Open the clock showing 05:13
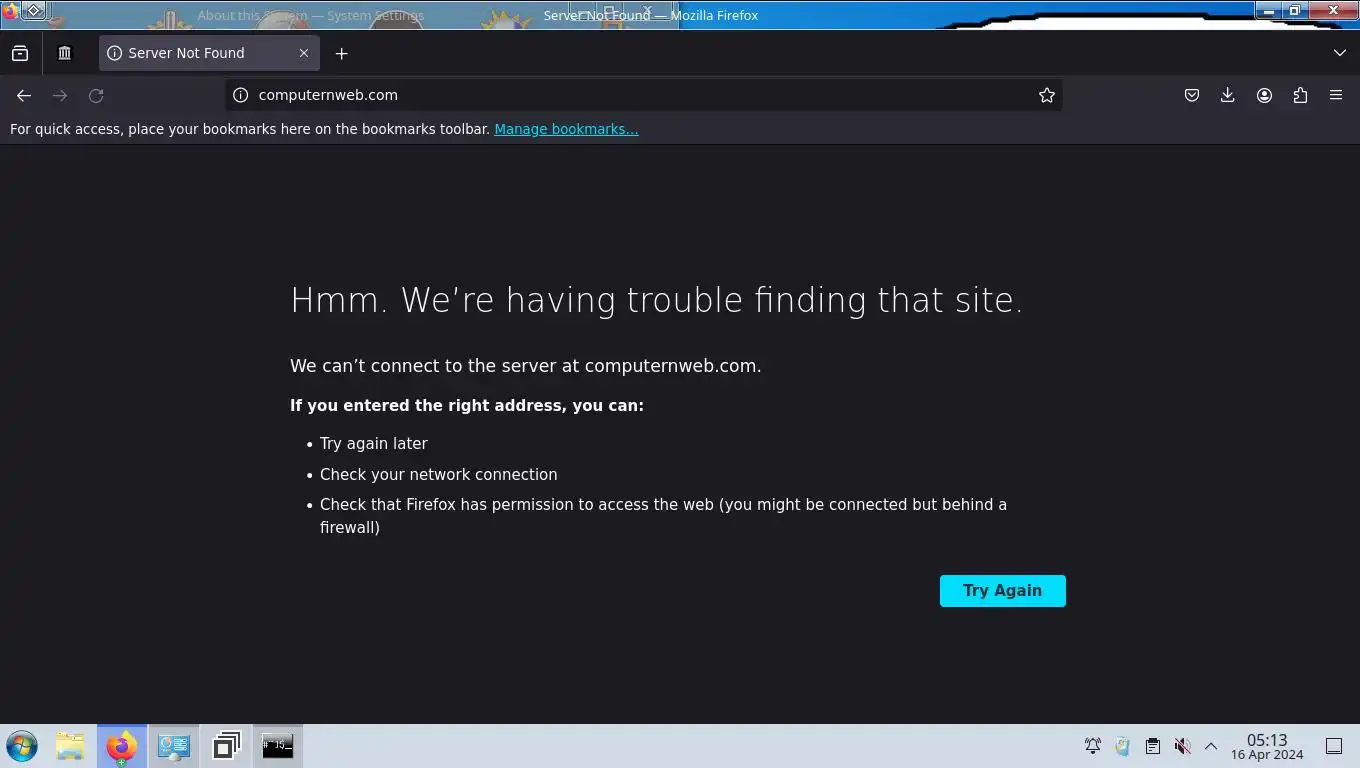Image resolution: width=1360 pixels, height=768 pixels. (1267, 747)
